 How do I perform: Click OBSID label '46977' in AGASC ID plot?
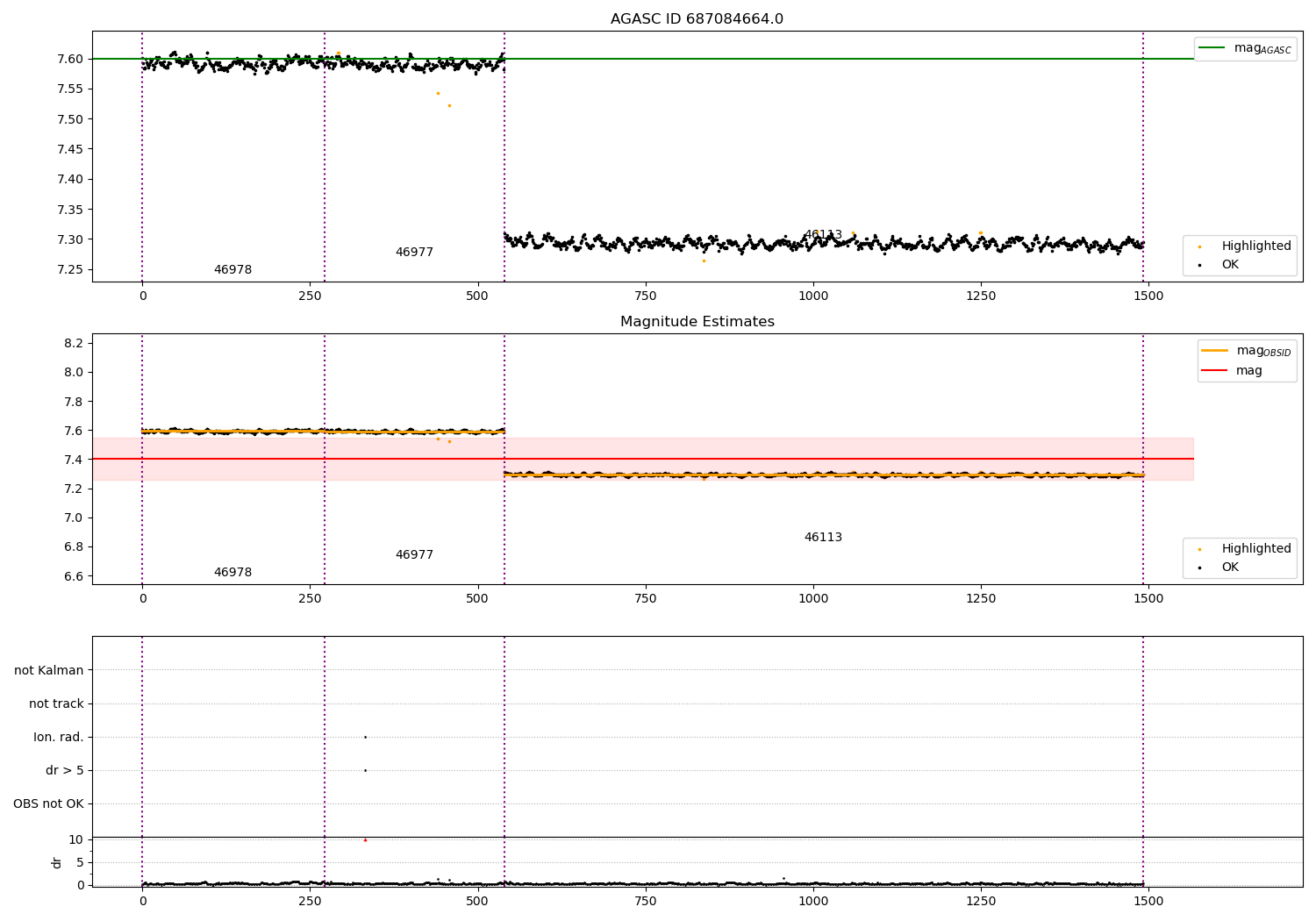click(x=414, y=253)
